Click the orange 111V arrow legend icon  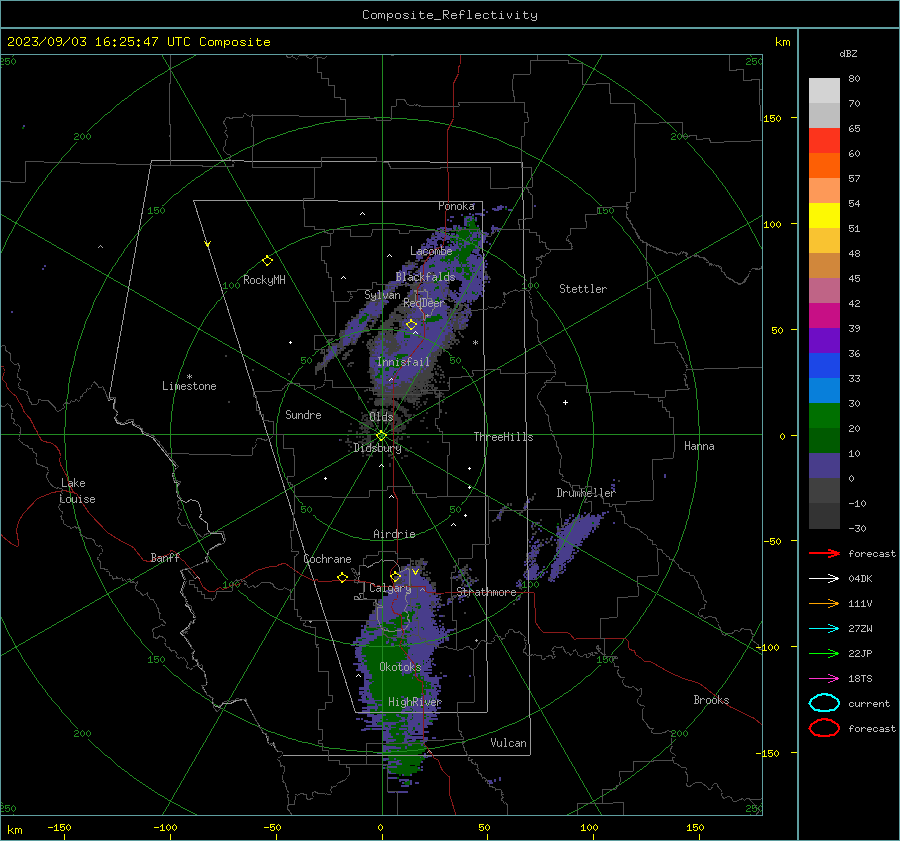point(824,603)
